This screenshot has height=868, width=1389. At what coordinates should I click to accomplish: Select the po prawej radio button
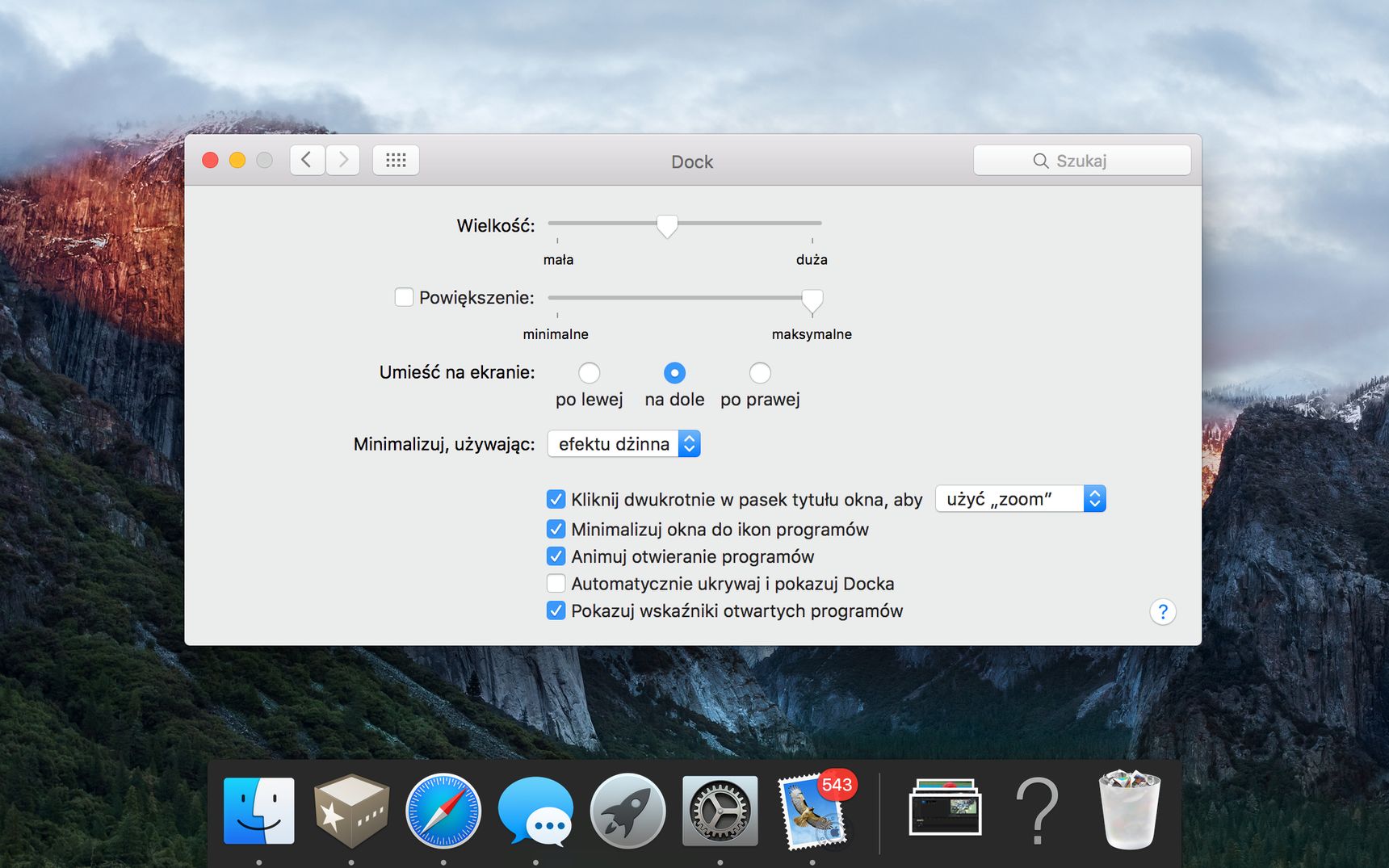point(760,372)
